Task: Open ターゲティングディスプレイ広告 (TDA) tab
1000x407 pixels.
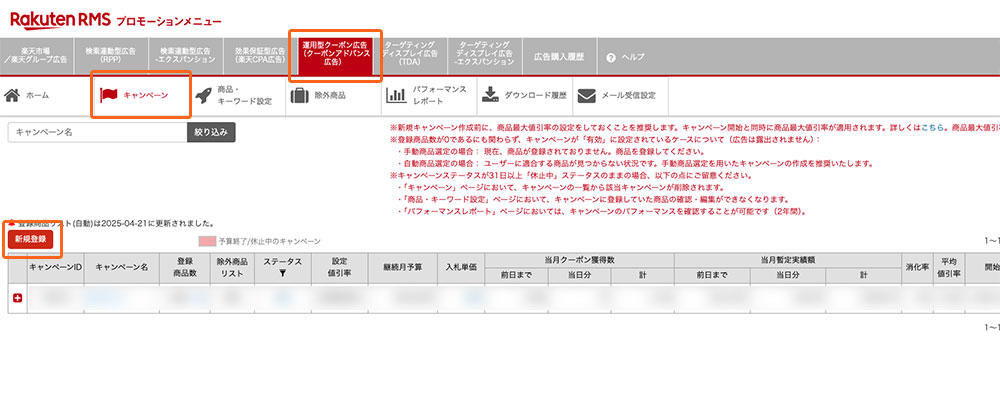Action: [x=410, y=56]
